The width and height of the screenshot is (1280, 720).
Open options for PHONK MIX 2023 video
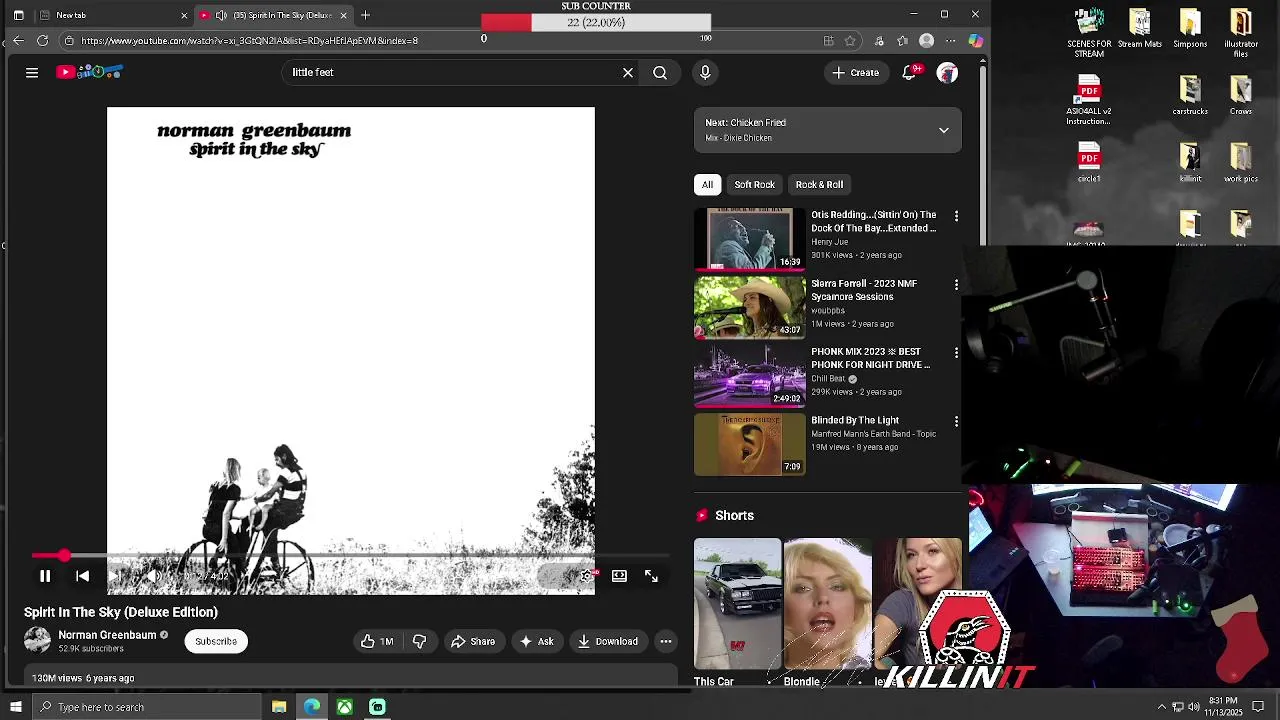956,353
